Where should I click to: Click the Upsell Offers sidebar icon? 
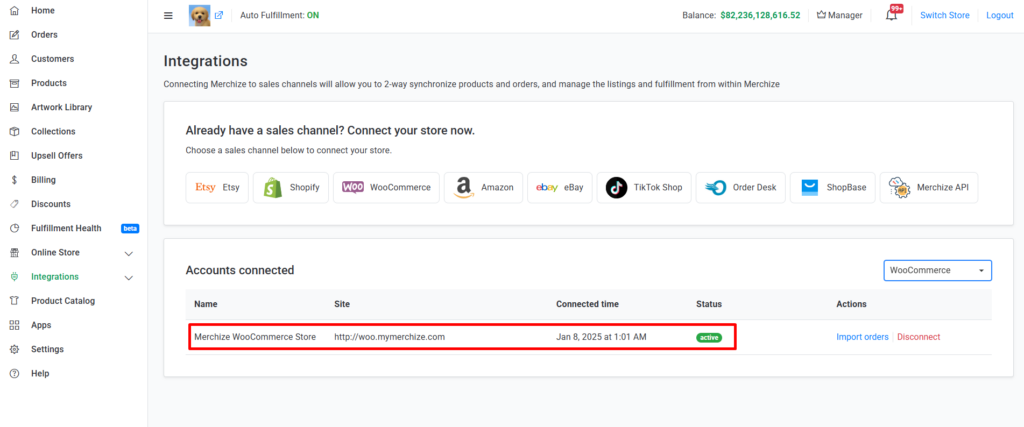[x=14, y=155]
